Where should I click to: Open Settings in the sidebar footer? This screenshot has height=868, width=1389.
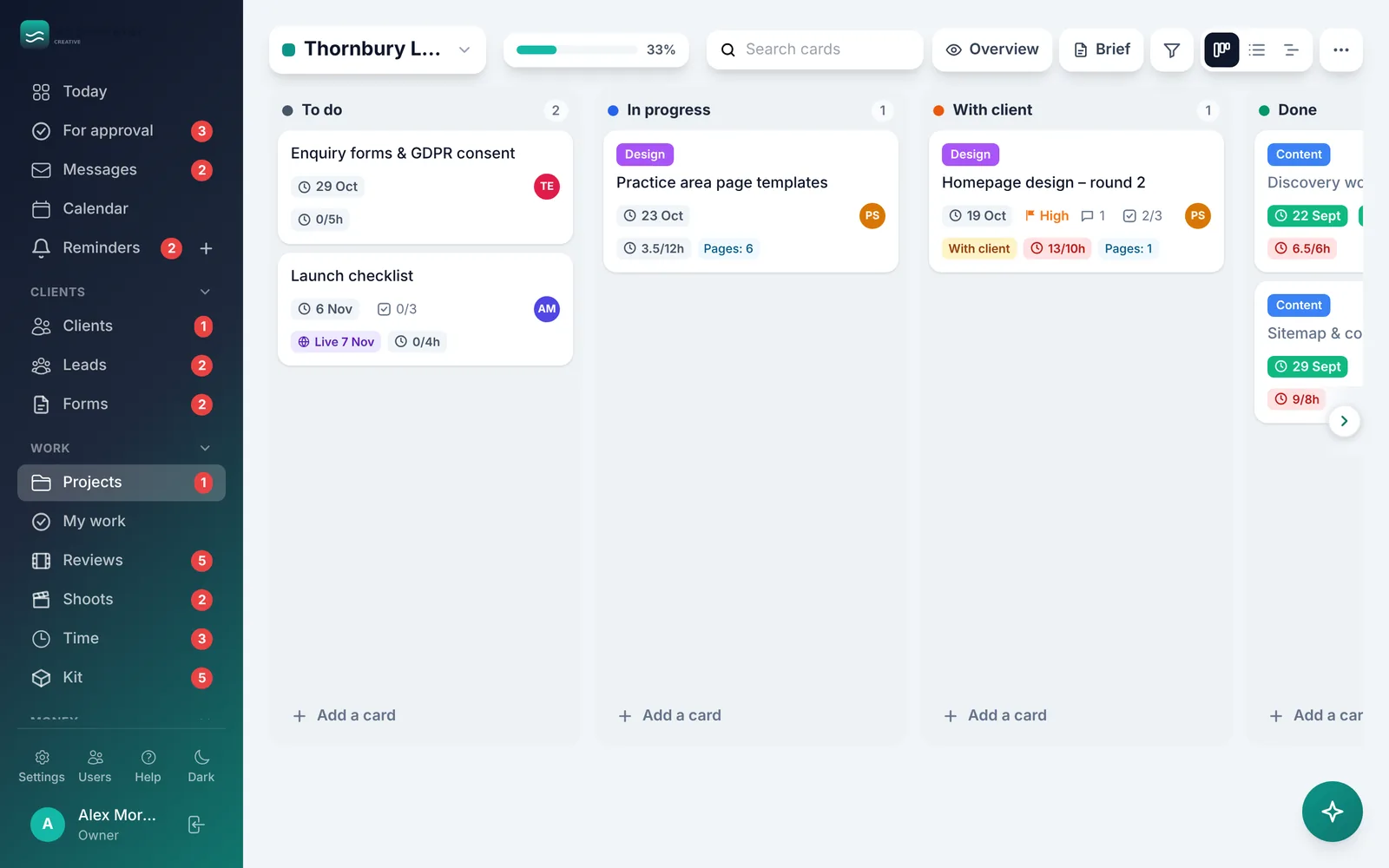42,766
